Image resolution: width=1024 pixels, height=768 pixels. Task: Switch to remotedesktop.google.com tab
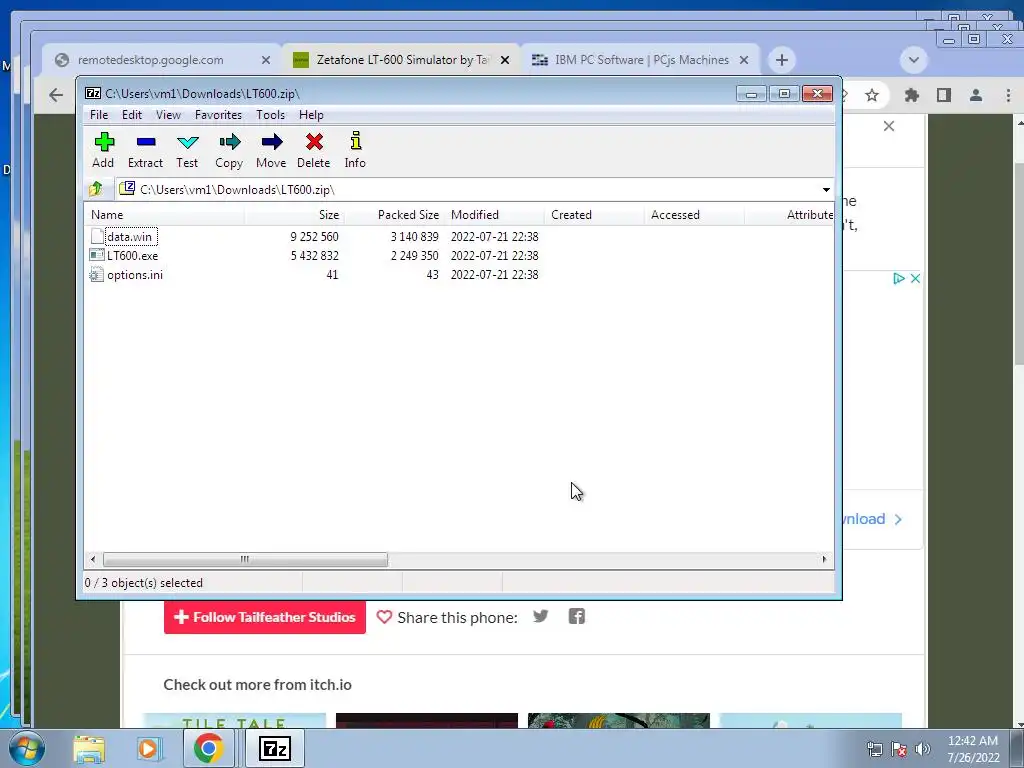coord(150,60)
